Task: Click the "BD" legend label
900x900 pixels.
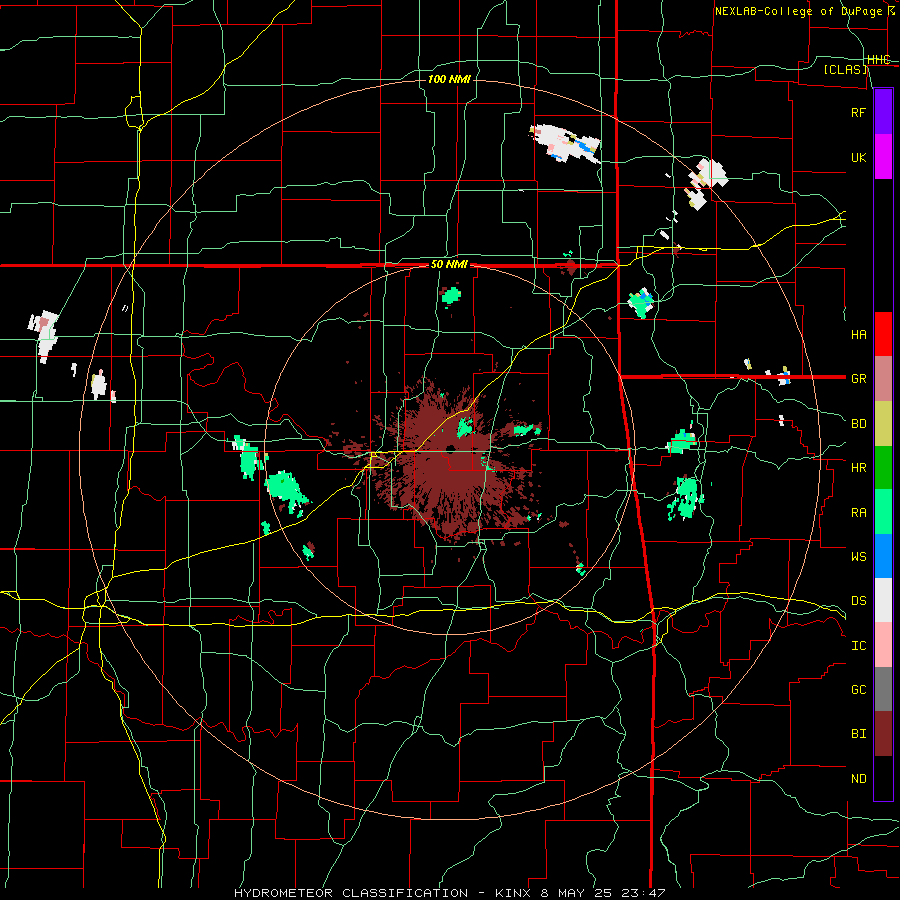Action: pyautogui.click(x=858, y=424)
